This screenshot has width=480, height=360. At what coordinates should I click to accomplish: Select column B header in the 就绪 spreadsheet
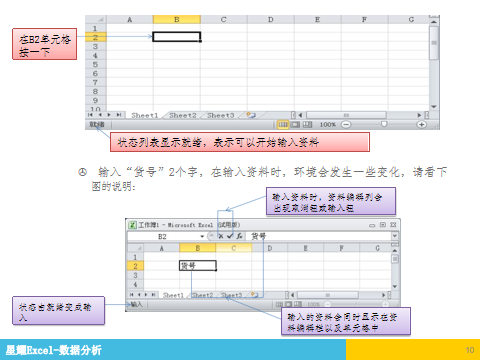[x=177, y=20]
